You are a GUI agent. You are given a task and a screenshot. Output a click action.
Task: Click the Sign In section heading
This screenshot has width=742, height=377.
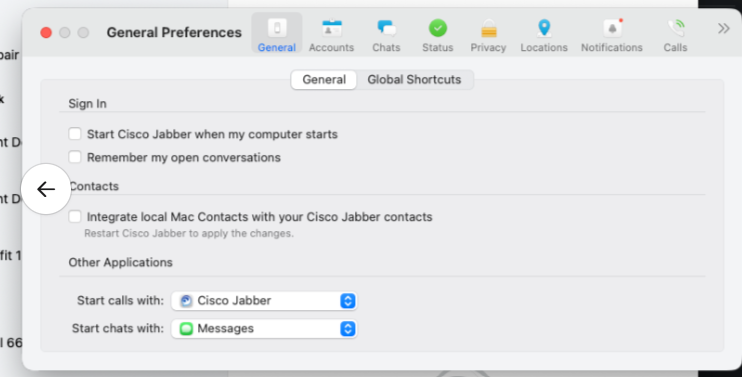(x=88, y=104)
